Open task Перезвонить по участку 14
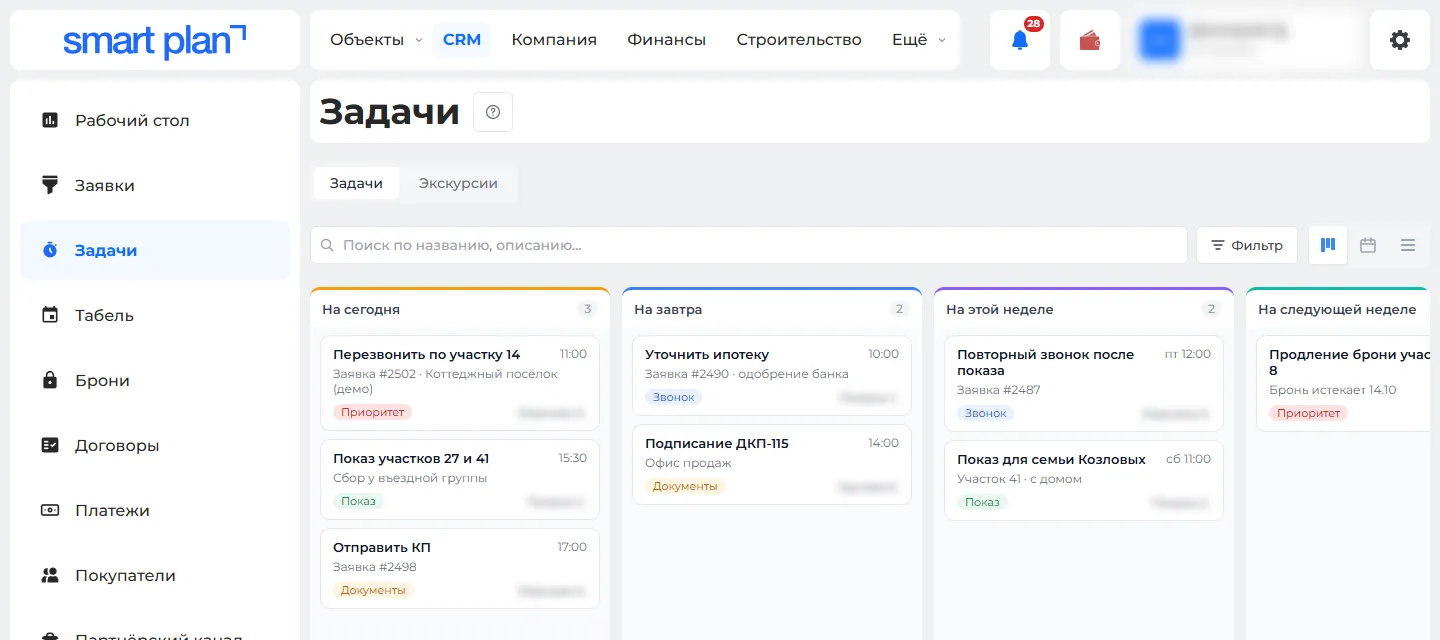1440x640 pixels. click(460, 383)
